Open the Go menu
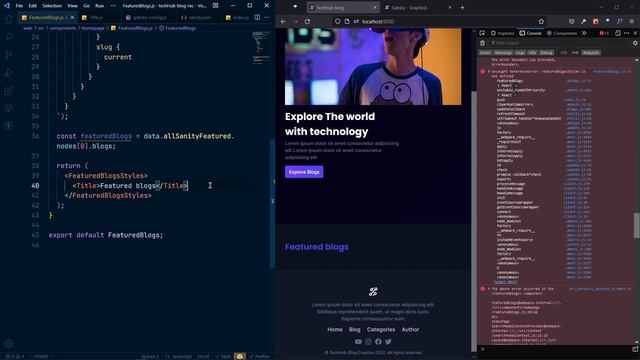 point(87,6)
